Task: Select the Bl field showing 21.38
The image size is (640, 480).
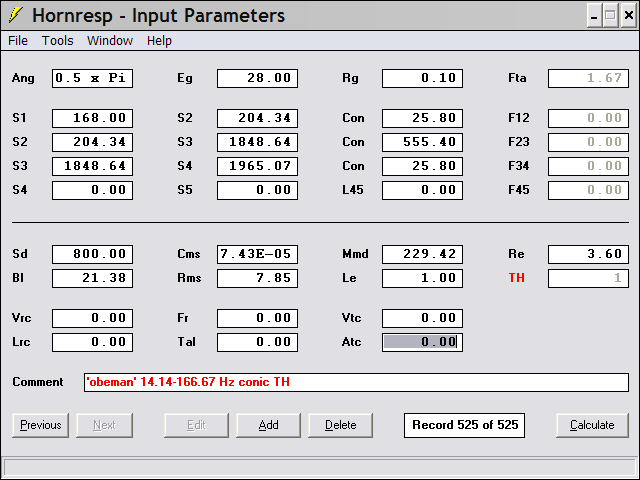Action: (92, 278)
